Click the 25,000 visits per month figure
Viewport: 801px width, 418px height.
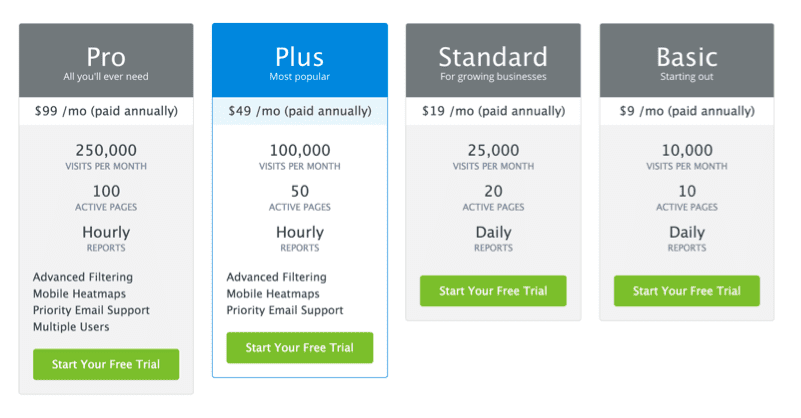(x=493, y=151)
